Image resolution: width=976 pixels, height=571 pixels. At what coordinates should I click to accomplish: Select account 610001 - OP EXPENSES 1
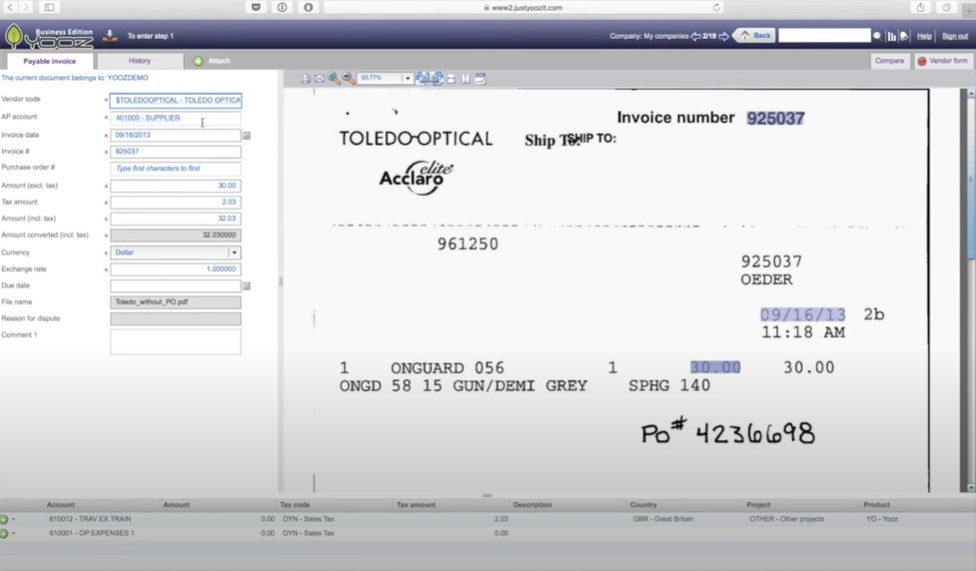point(92,533)
